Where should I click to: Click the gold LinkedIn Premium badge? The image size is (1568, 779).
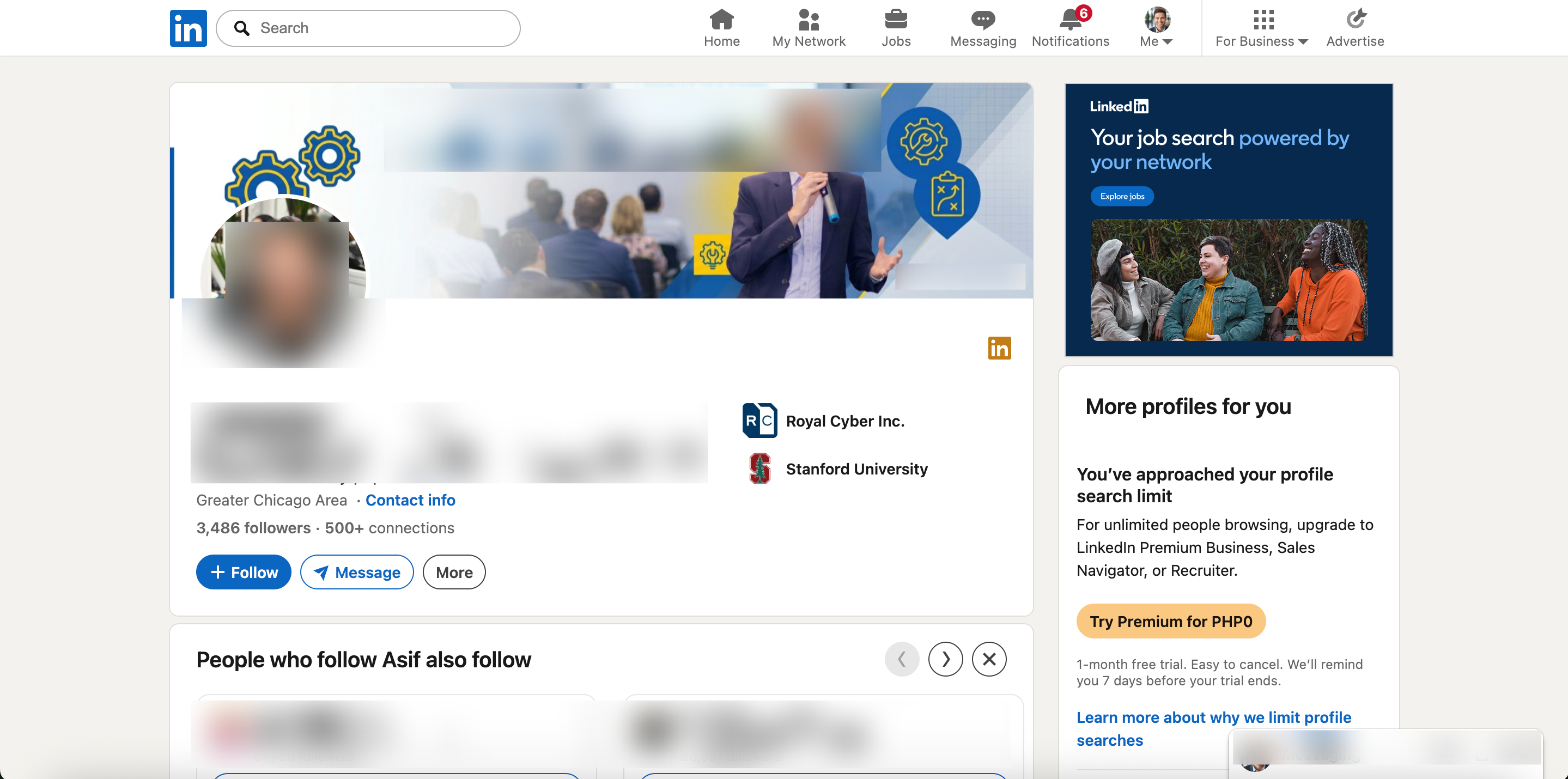(x=999, y=348)
